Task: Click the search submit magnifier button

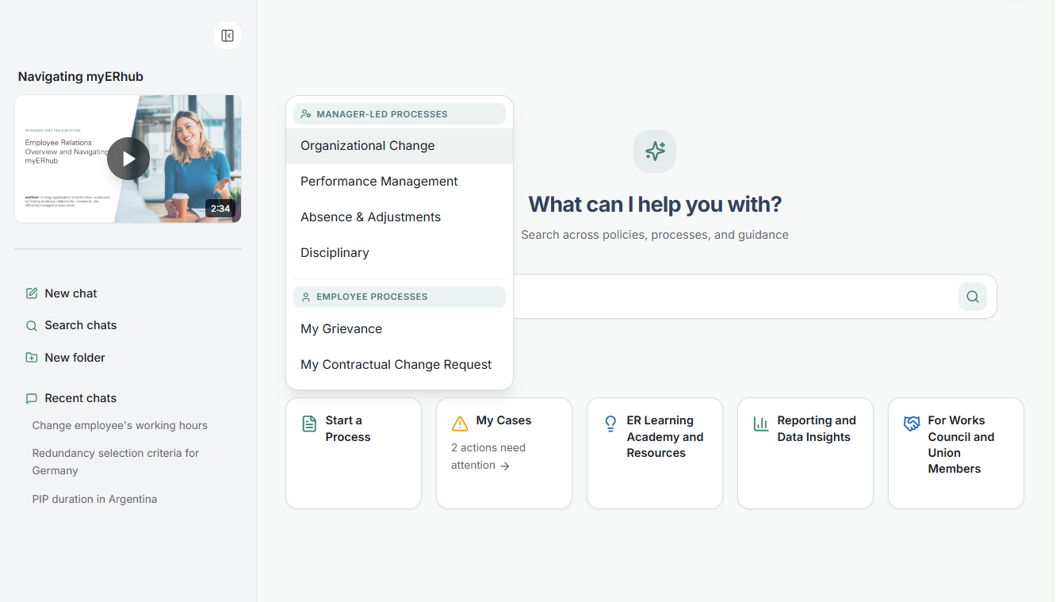Action: (972, 296)
